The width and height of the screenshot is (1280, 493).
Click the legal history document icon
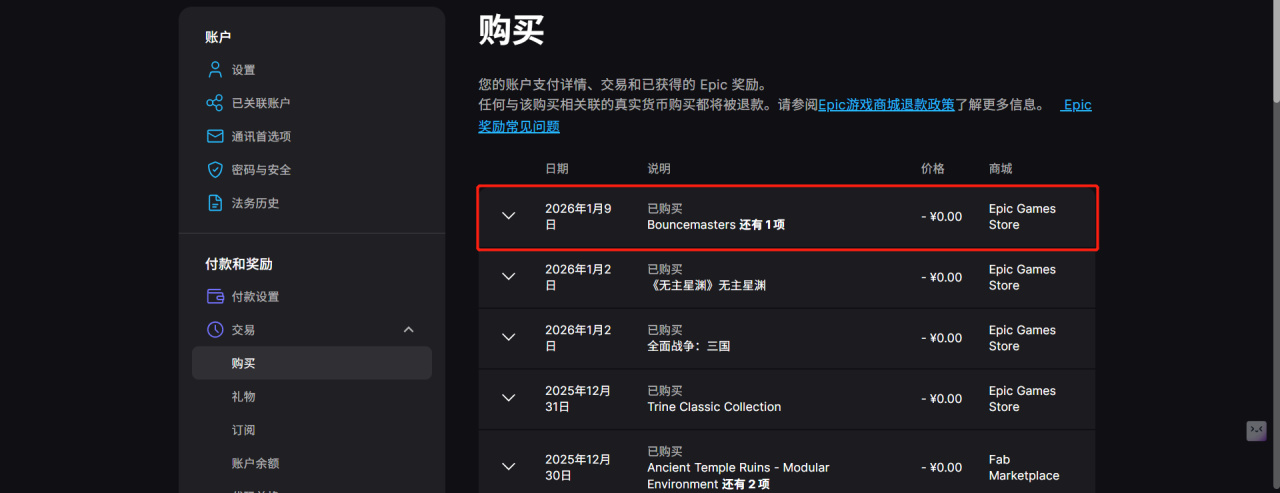[x=215, y=203]
